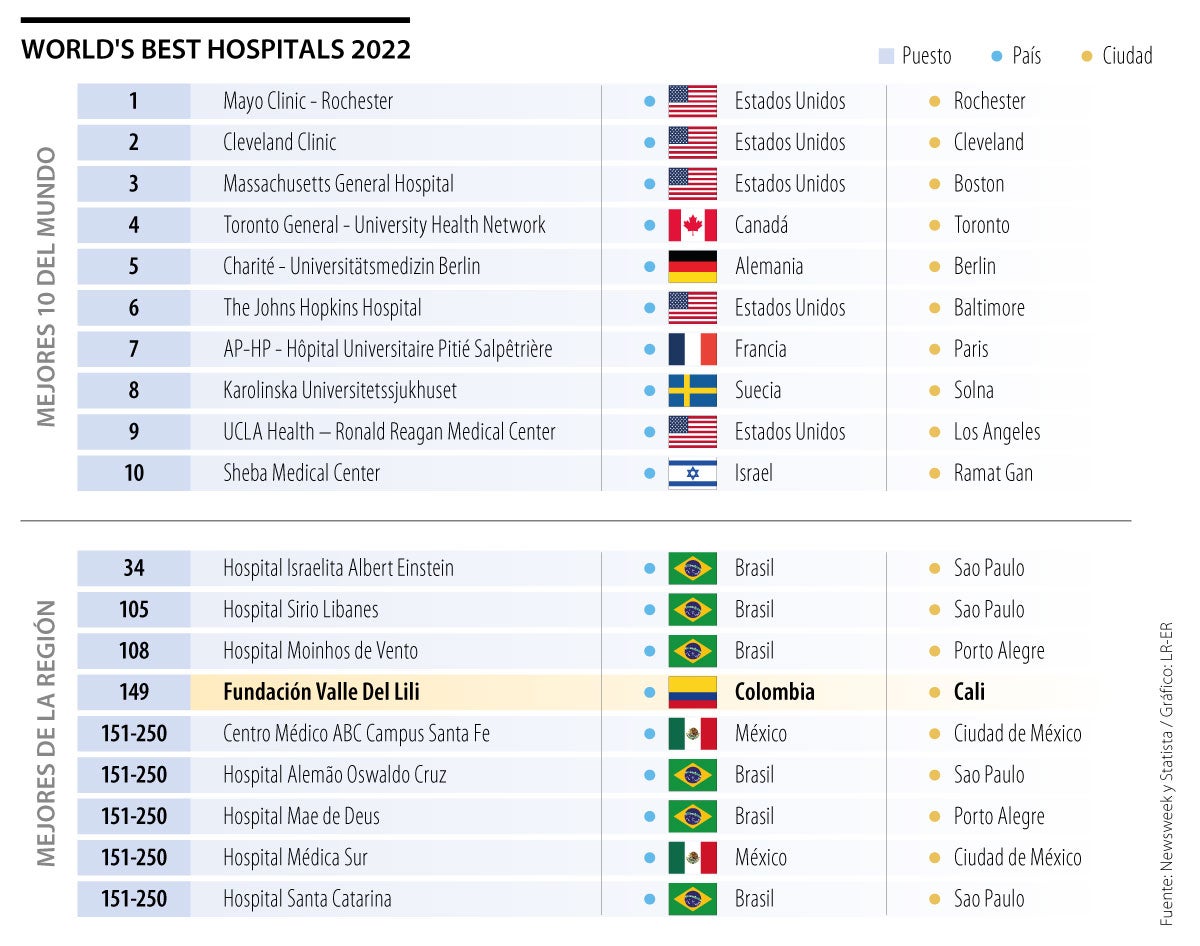Click rank number 149 cell
The width and height of the screenshot is (1200, 946).
[x=134, y=692]
